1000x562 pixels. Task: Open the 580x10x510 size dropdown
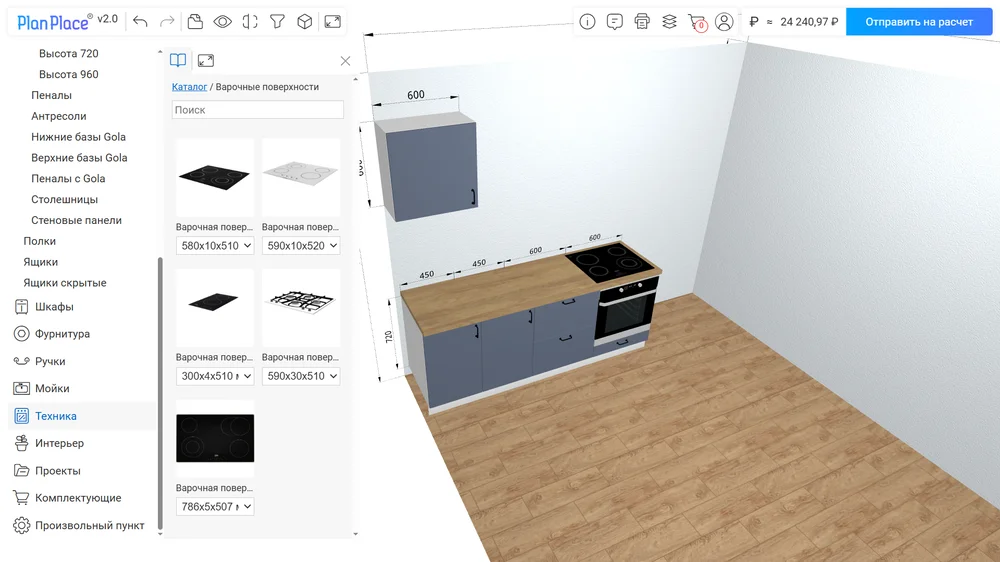pyautogui.click(x=215, y=245)
